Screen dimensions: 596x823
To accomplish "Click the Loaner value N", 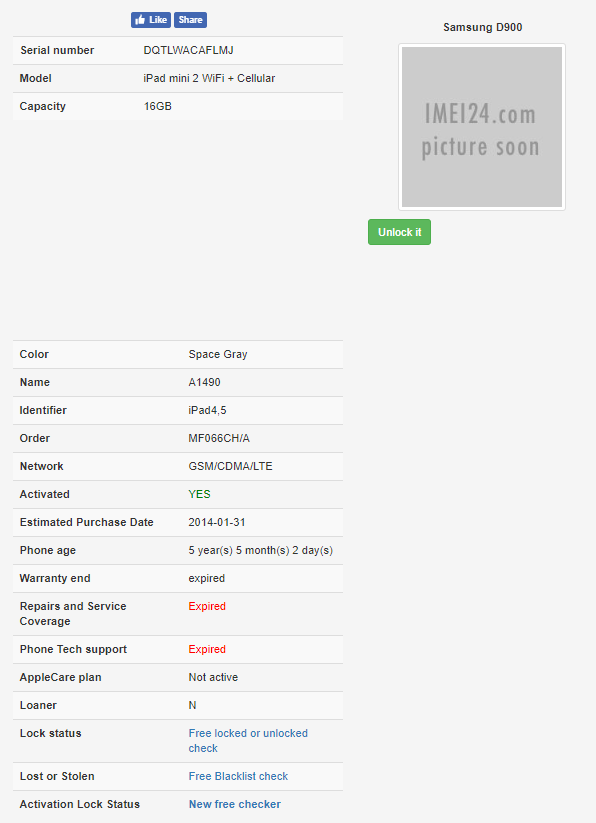I will tap(193, 705).
